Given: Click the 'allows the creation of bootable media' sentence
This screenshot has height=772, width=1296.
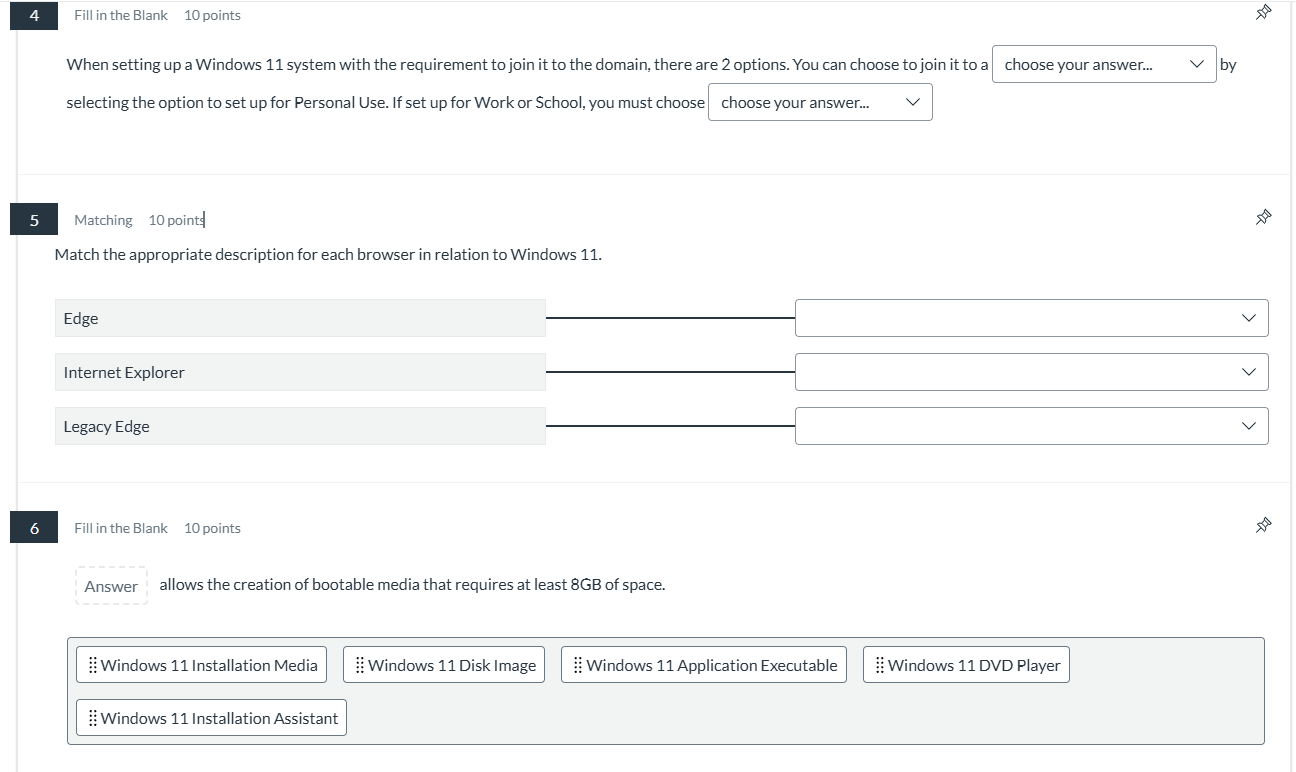Looking at the screenshot, I should click(412, 585).
